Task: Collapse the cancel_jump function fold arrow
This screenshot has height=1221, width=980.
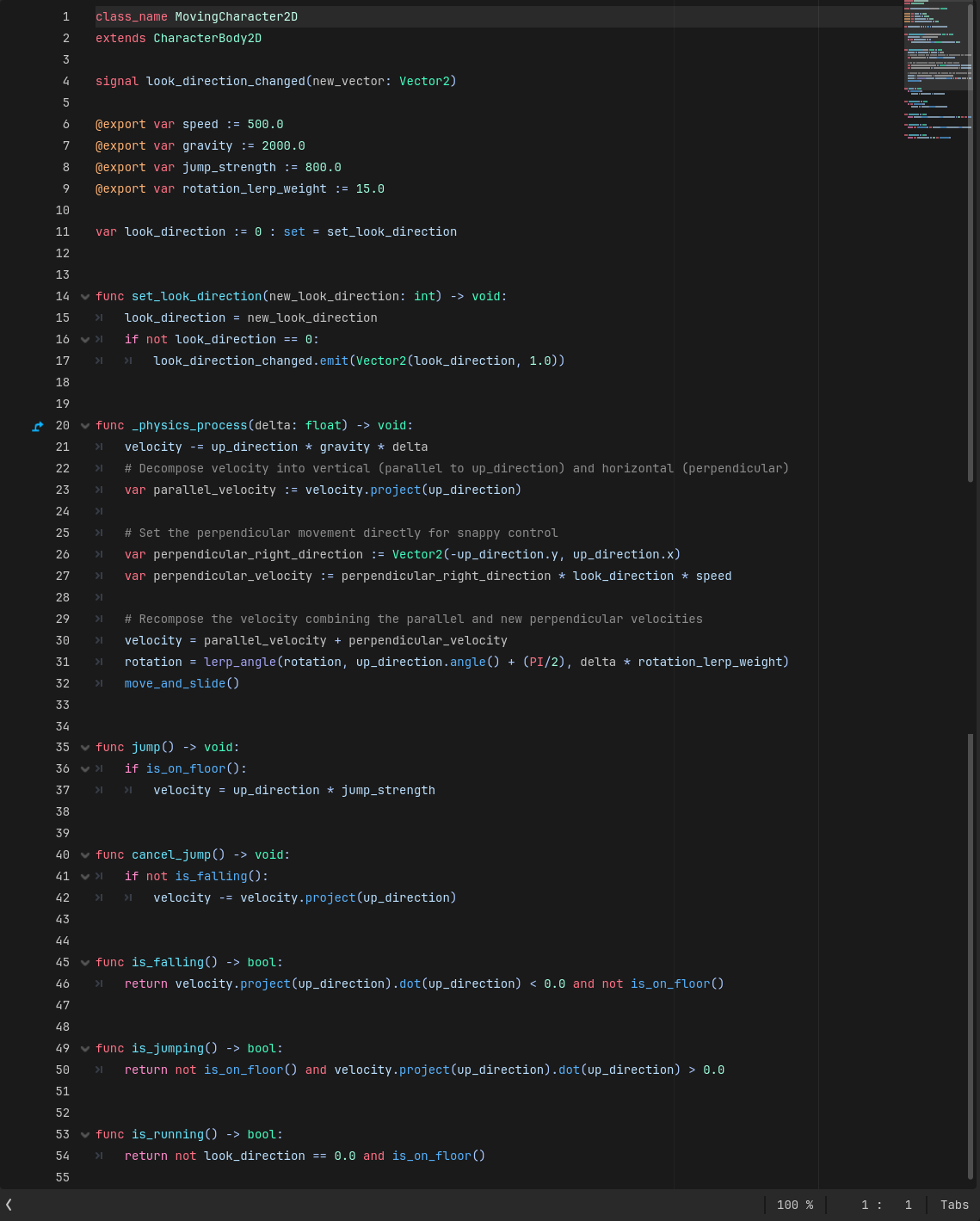Action: click(x=85, y=855)
